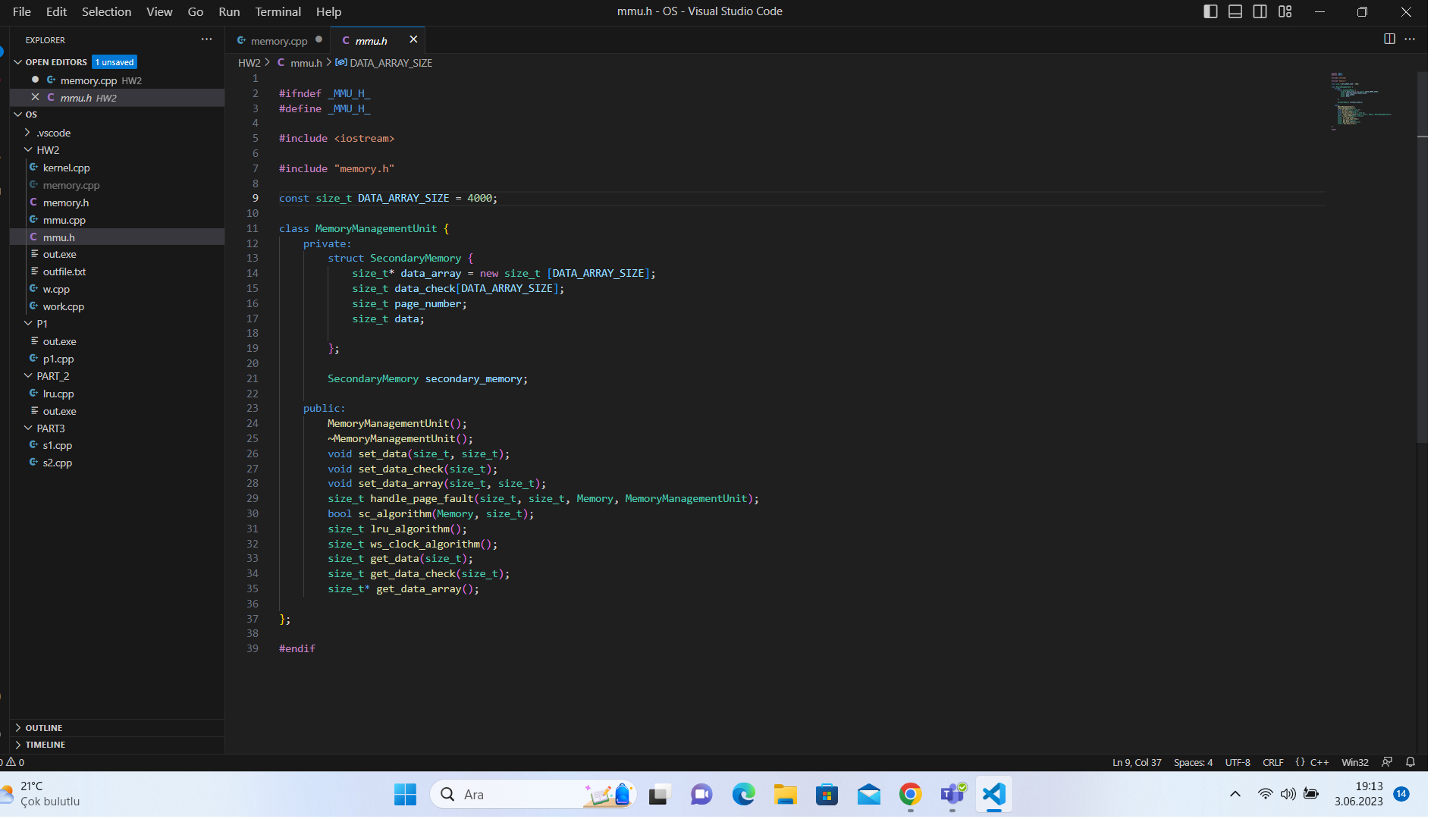Open the Edit menu
The height and width of the screenshot is (819, 1456).
(56, 11)
